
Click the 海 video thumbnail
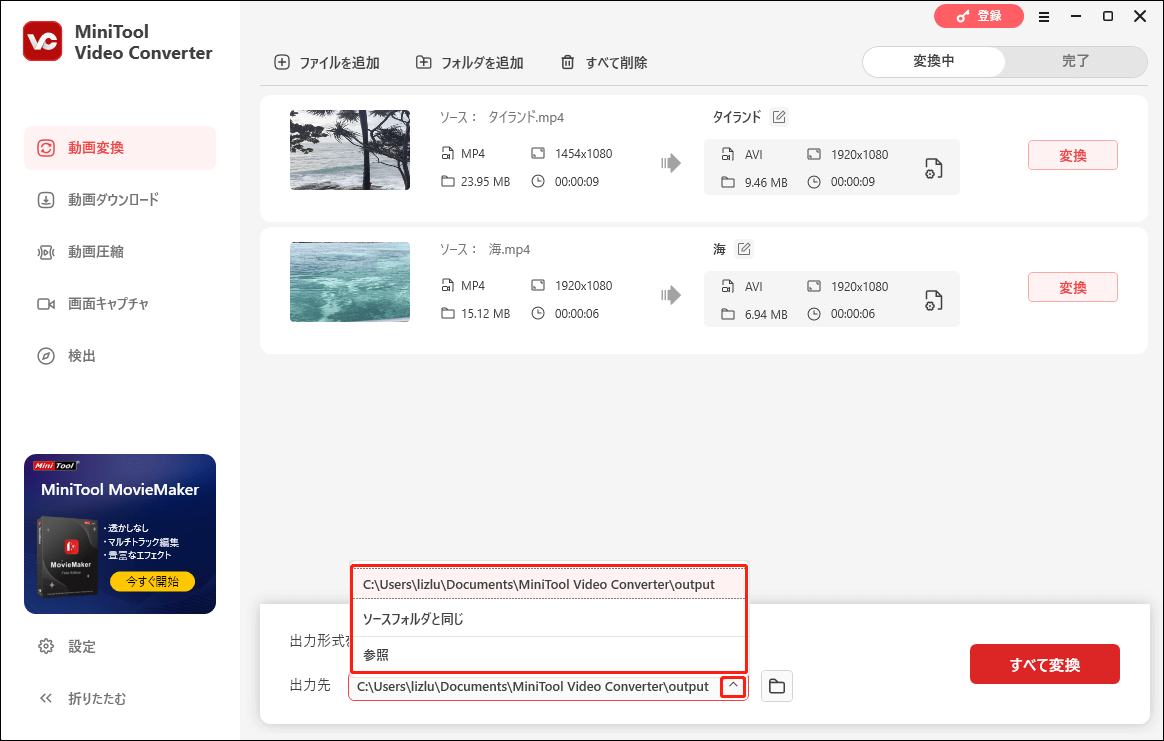350,282
